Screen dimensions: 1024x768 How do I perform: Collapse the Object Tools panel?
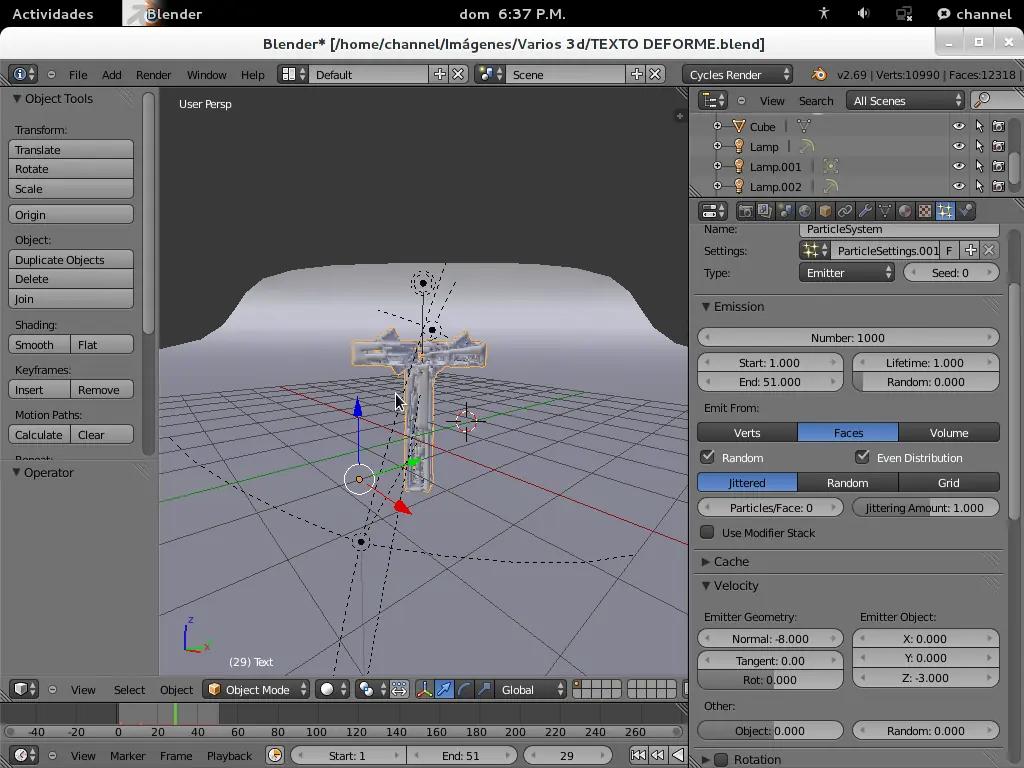(17, 99)
